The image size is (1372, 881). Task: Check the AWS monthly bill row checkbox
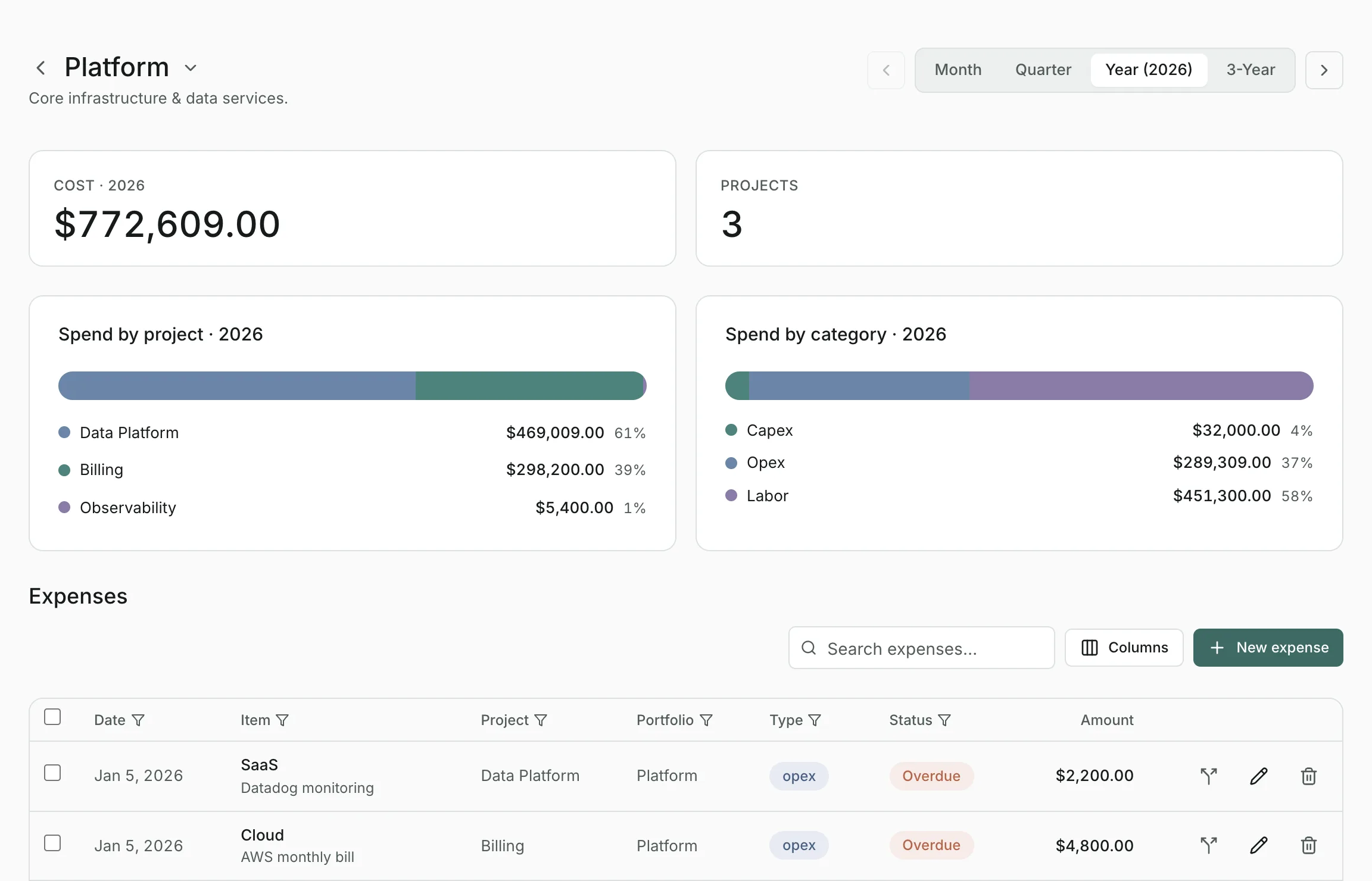(x=52, y=843)
